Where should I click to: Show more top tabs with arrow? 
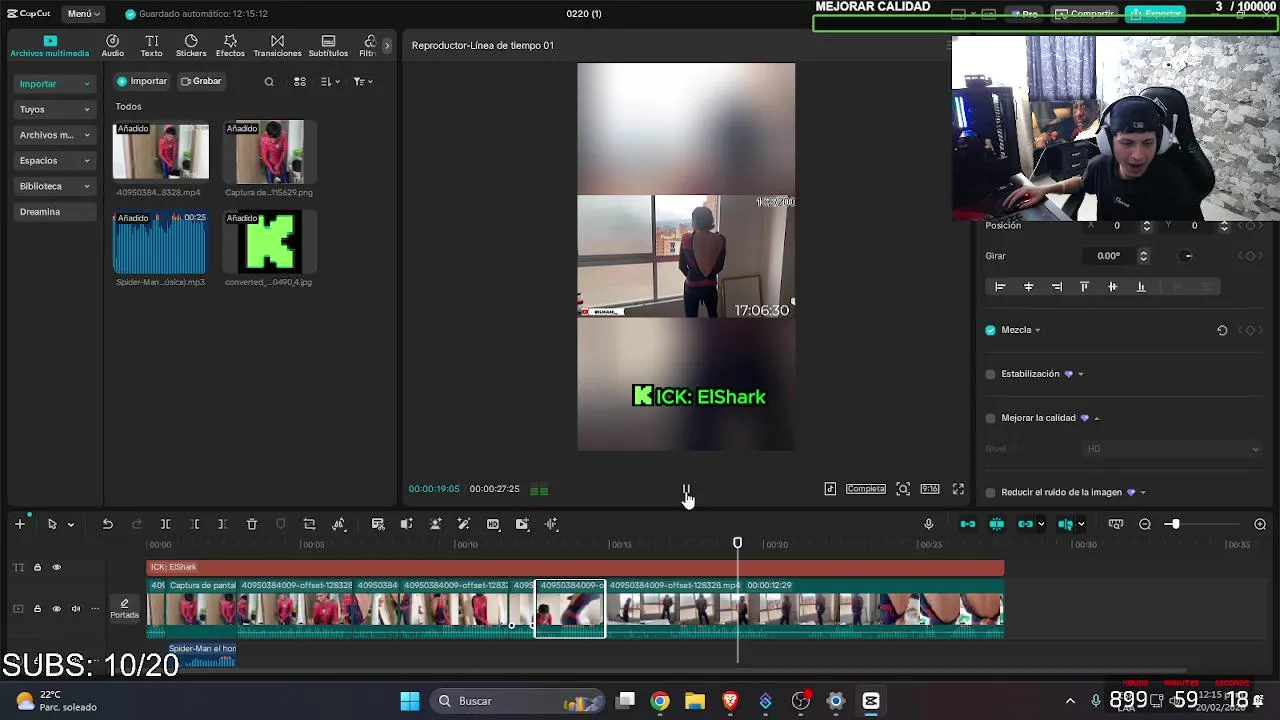tap(387, 46)
